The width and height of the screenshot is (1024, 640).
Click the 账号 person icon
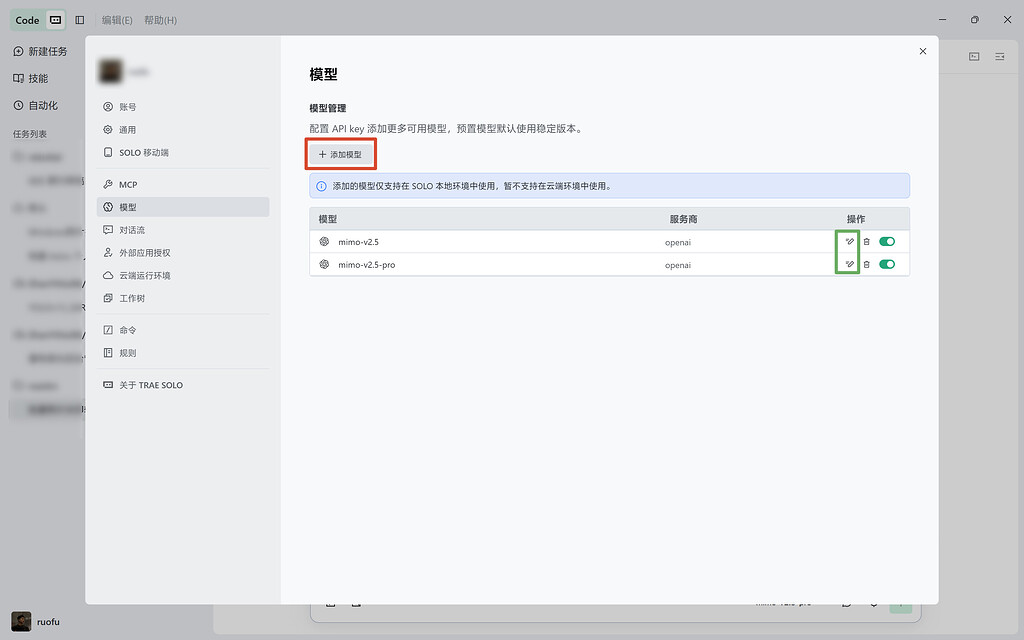108,106
